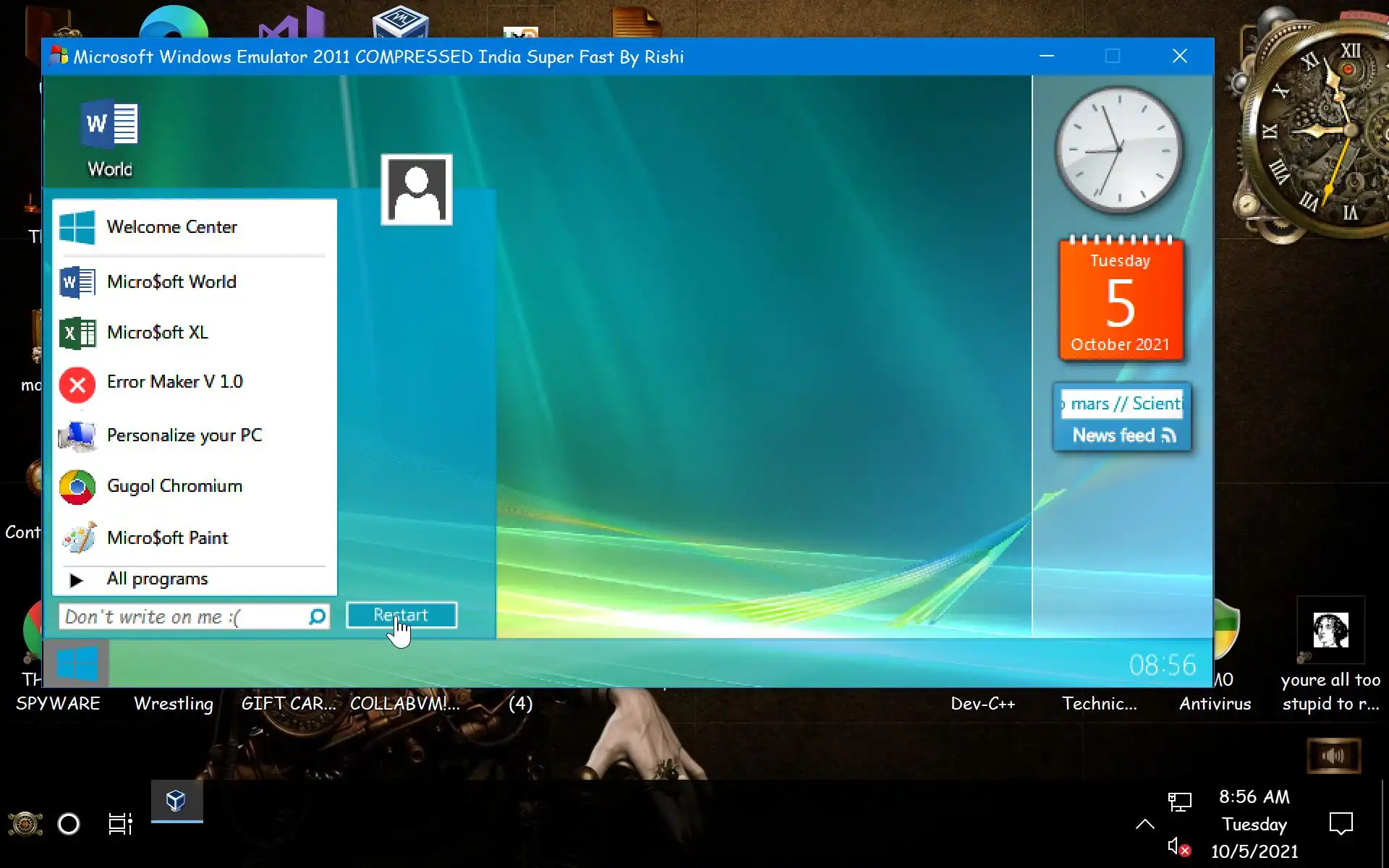The width and height of the screenshot is (1389, 868).
Task: Click the emulator Start button
Action: pos(77,663)
